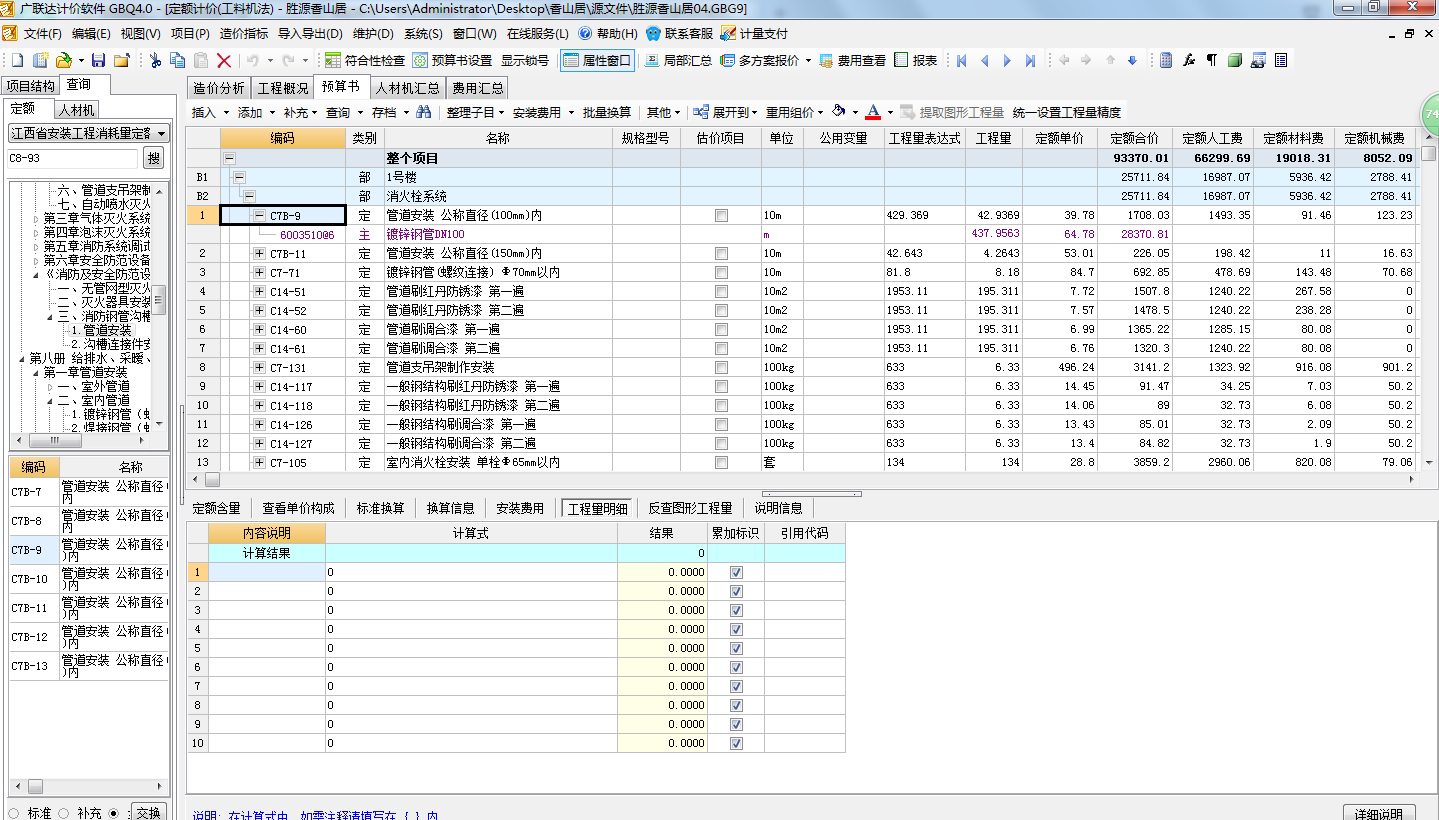The height and width of the screenshot is (820, 1439).
Task: Click the red font color A icon
Action: pos(873,112)
